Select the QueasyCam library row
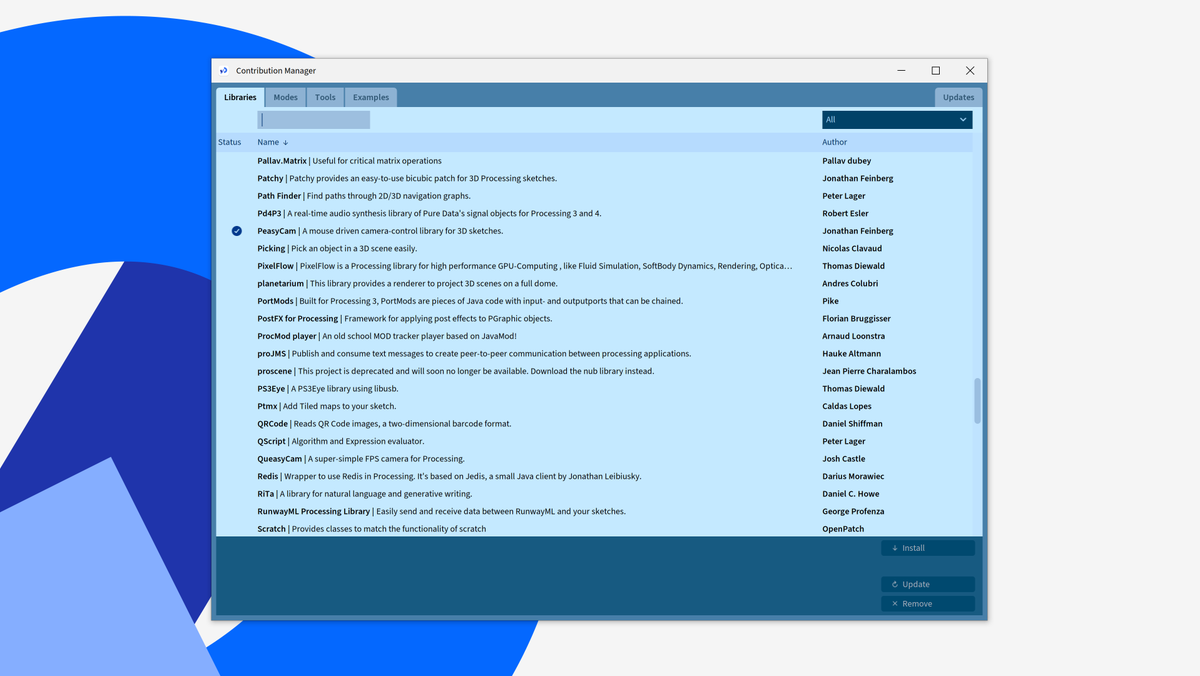This screenshot has width=1200, height=676. pos(594,458)
